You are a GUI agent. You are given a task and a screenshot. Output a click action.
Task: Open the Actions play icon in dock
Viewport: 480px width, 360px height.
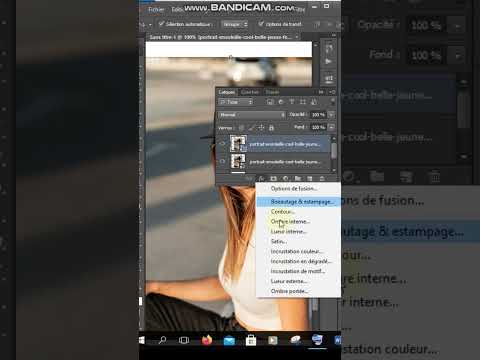pos(329,62)
